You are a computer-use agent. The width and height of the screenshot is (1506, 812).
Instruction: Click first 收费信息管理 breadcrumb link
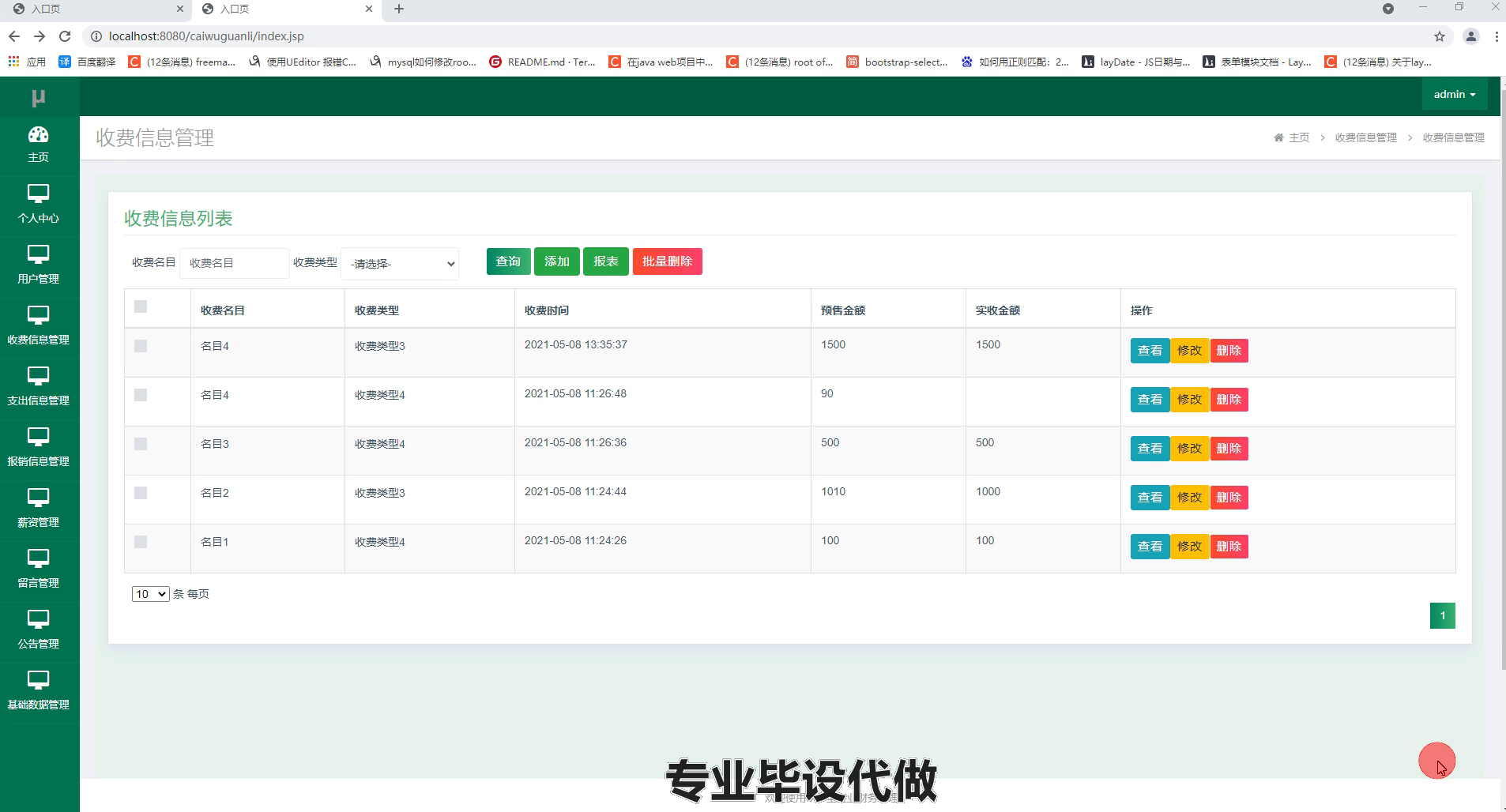click(1366, 137)
